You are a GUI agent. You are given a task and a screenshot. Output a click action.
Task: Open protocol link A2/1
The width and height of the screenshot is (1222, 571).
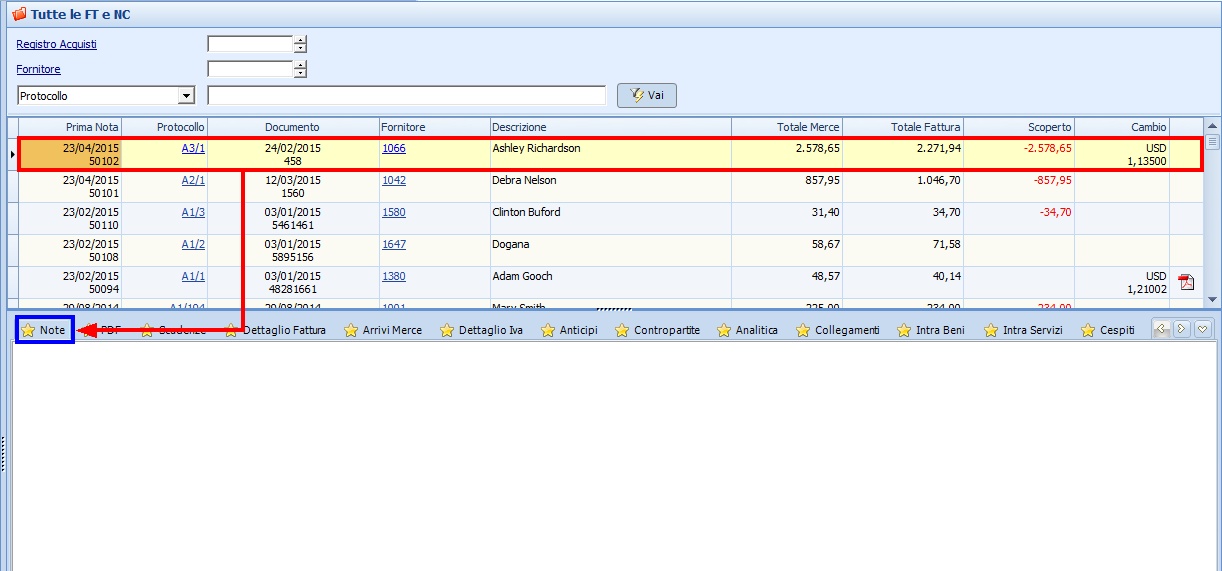coord(193,180)
